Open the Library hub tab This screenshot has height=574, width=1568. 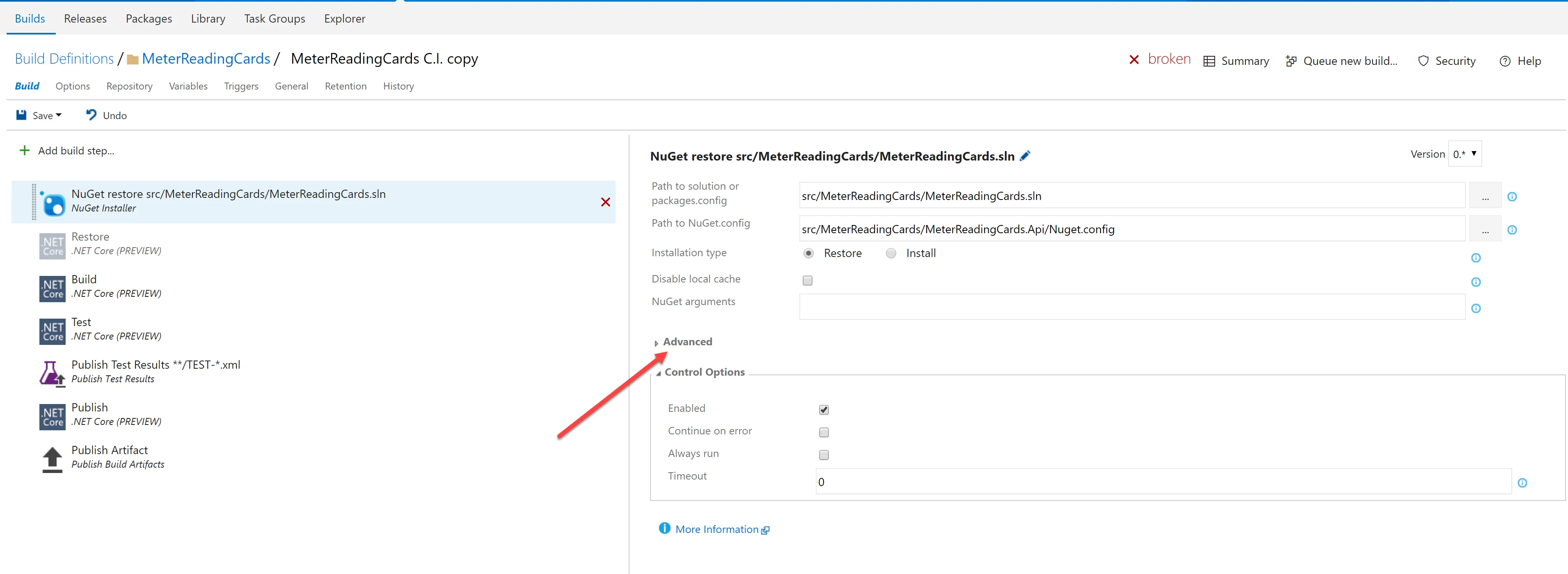[x=208, y=18]
